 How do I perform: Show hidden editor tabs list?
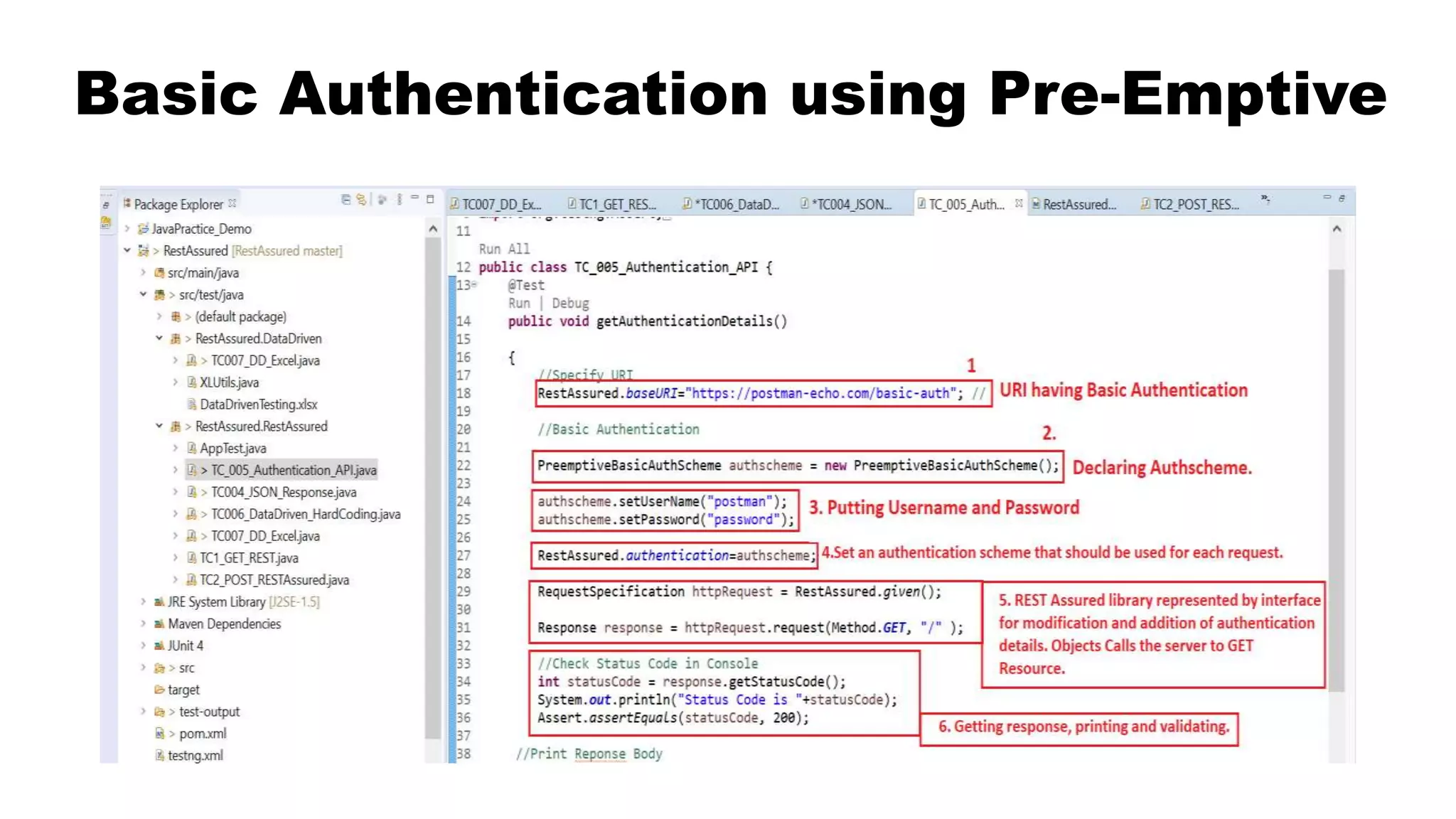pyautogui.click(x=1265, y=200)
